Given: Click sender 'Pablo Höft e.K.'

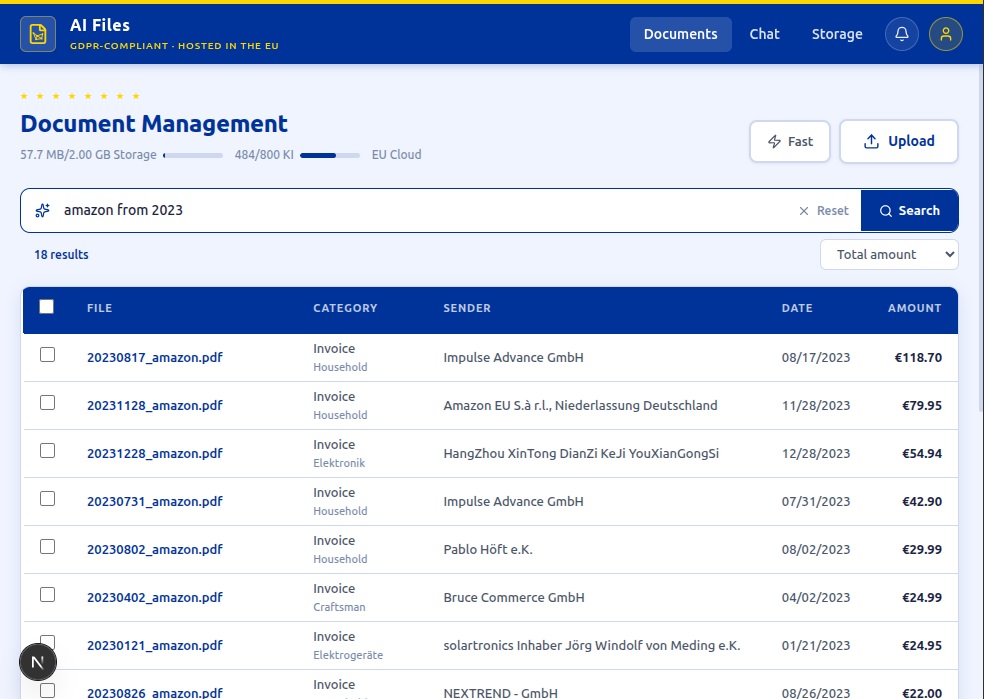Looking at the screenshot, I should [488, 549].
